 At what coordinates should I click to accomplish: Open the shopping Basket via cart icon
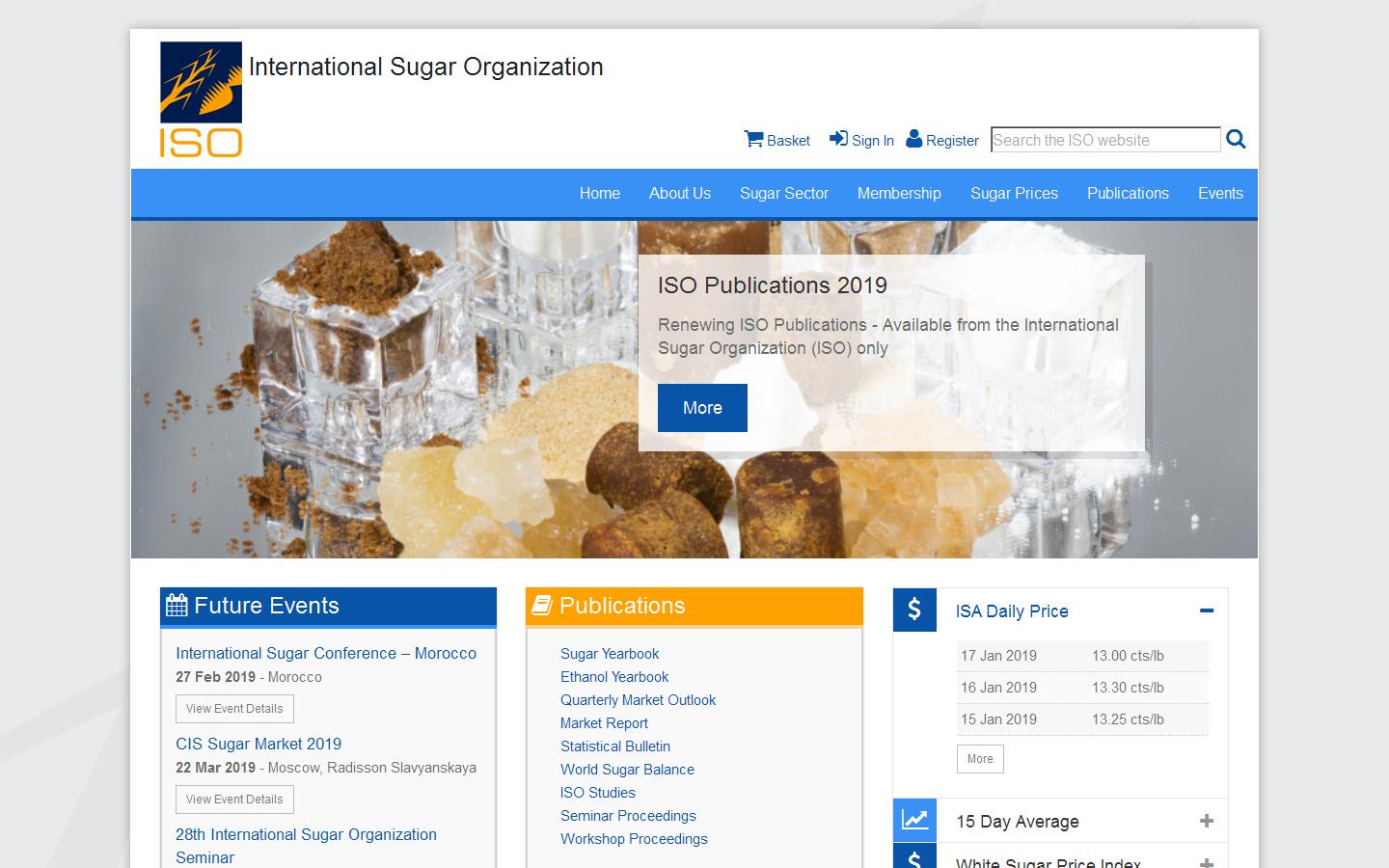pyautogui.click(x=754, y=140)
